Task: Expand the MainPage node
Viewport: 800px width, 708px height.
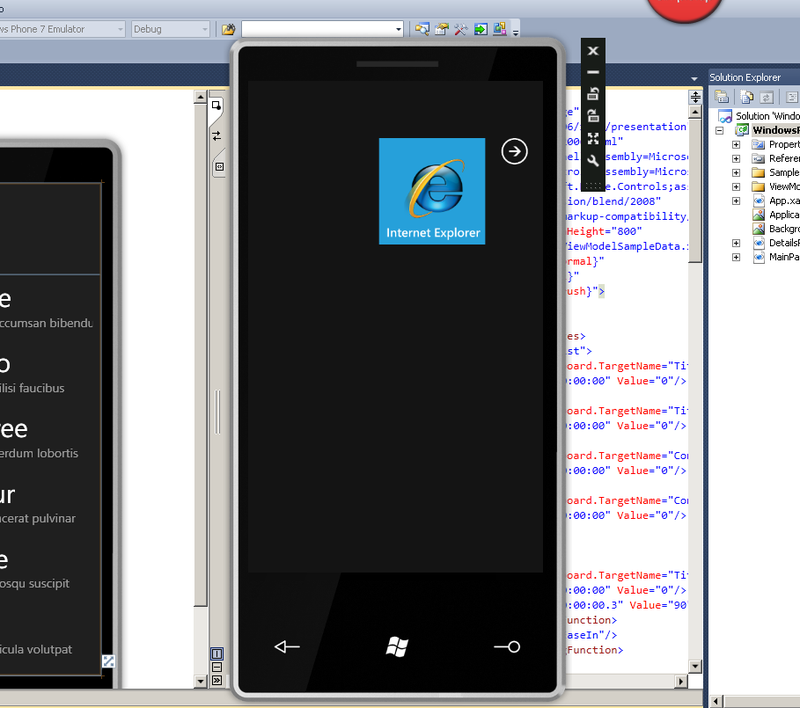Action: coord(736,257)
